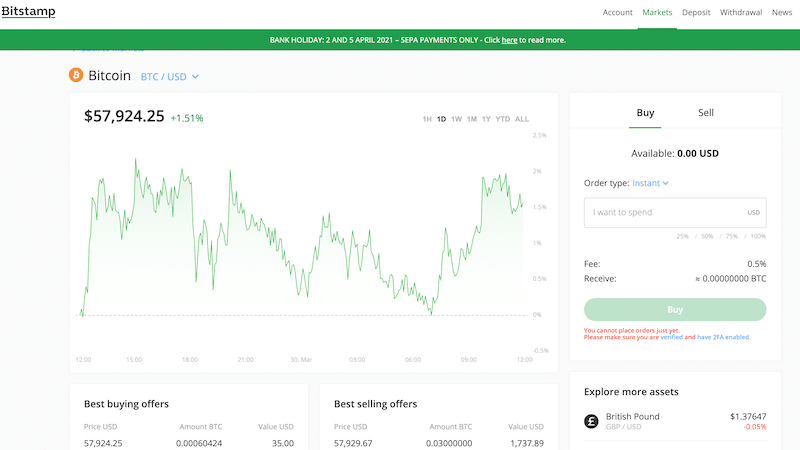The height and width of the screenshot is (450, 800).
Task: Select the 1D chart range
Action: (x=441, y=119)
